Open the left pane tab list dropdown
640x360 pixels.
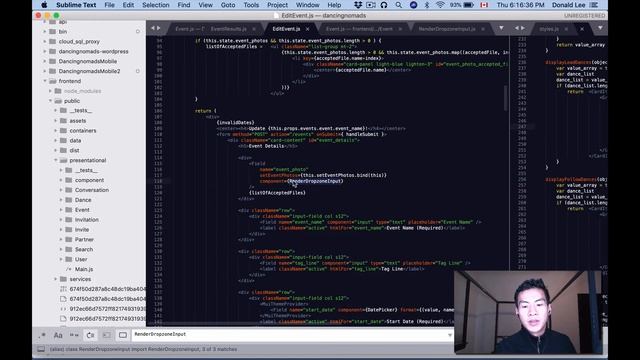click(x=501, y=28)
